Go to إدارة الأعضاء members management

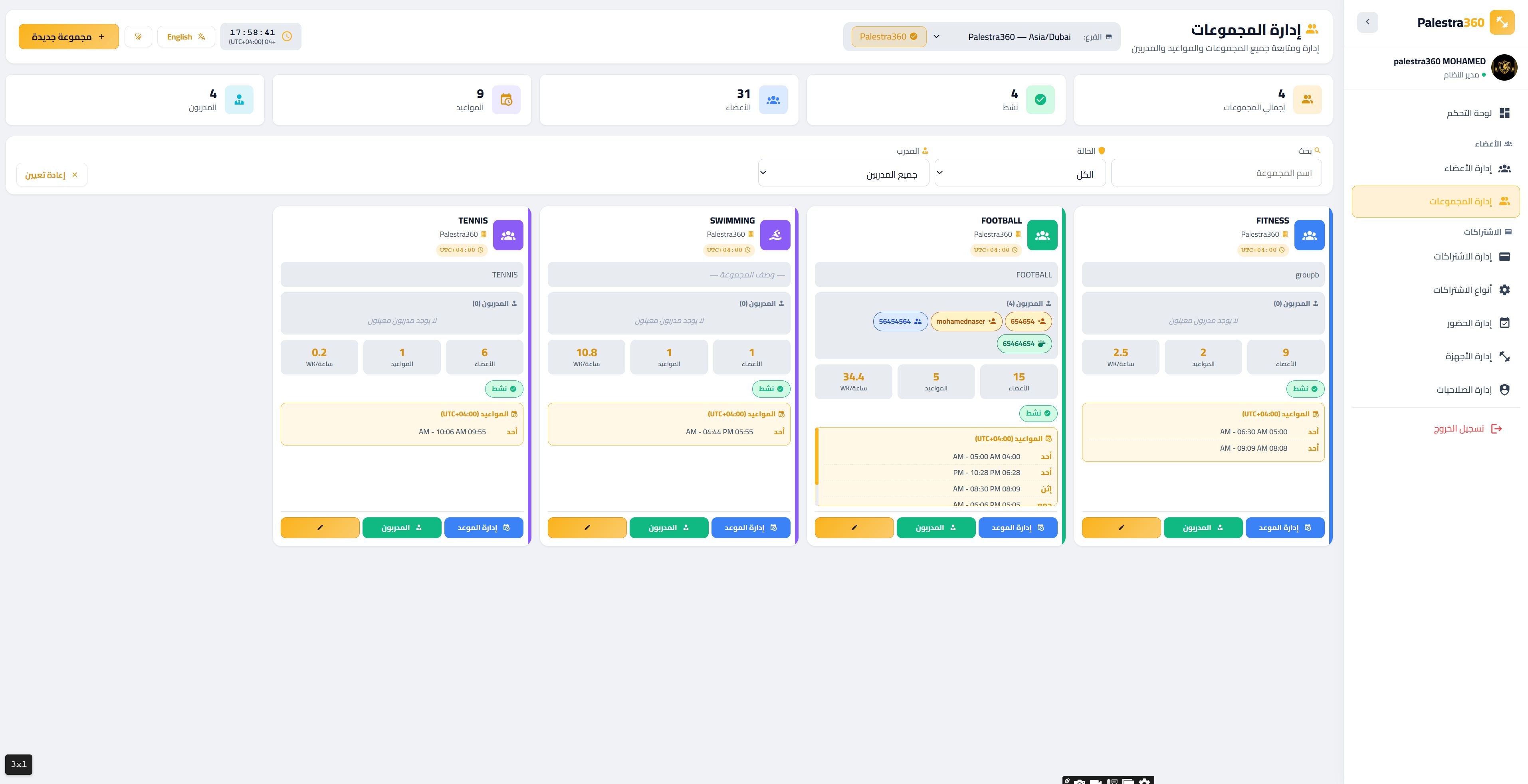click(1435, 168)
